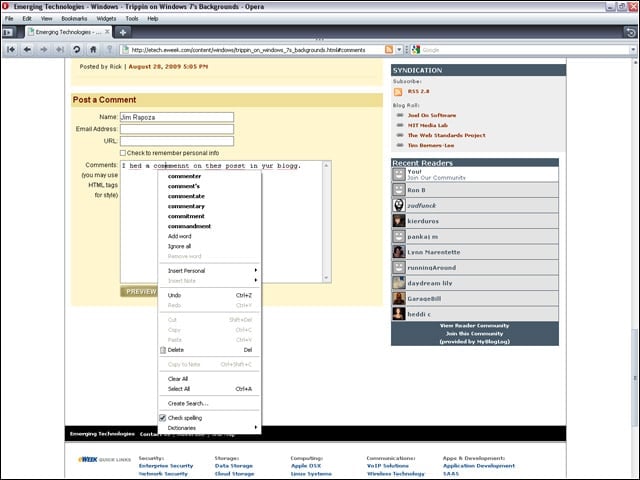Image resolution: width=640 pixels, height=480 pixels.
Task: Open the Edit menu
Action: pyautogui.click(x=27, y=18)
